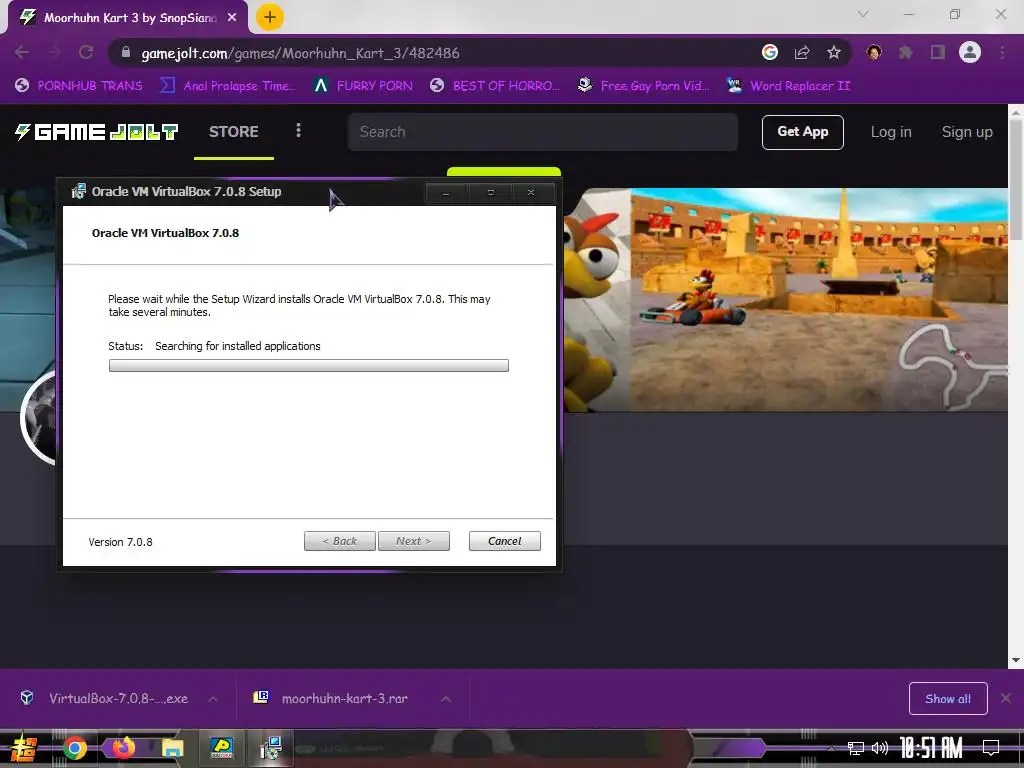Click Cancel in VirtualBox Setup

coord(505,541)
